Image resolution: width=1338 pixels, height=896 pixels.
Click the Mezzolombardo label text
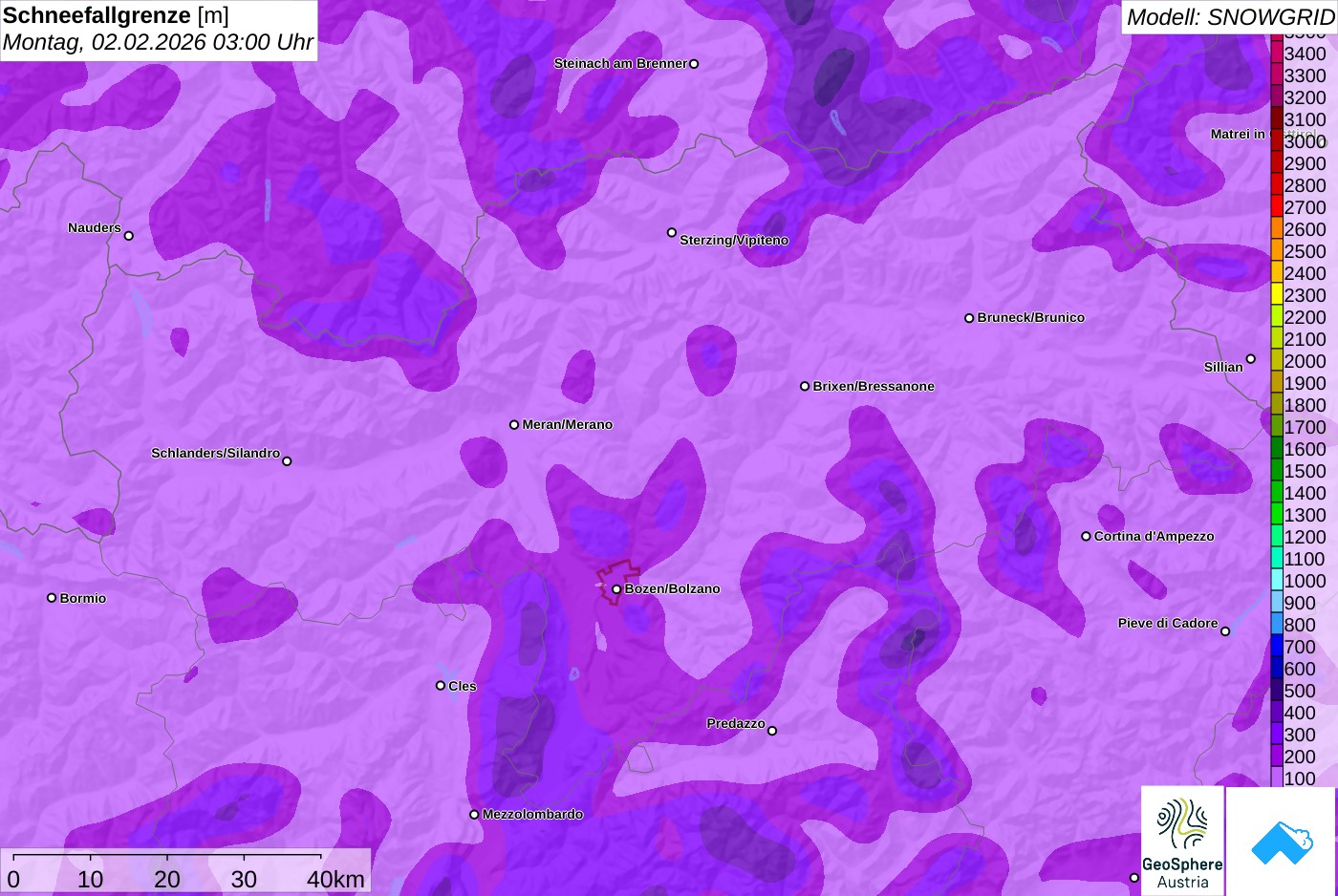tap(533, 814)
